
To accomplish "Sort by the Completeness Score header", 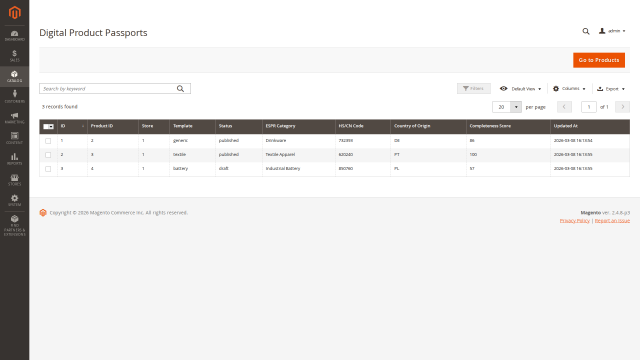I will pos(508,126).
